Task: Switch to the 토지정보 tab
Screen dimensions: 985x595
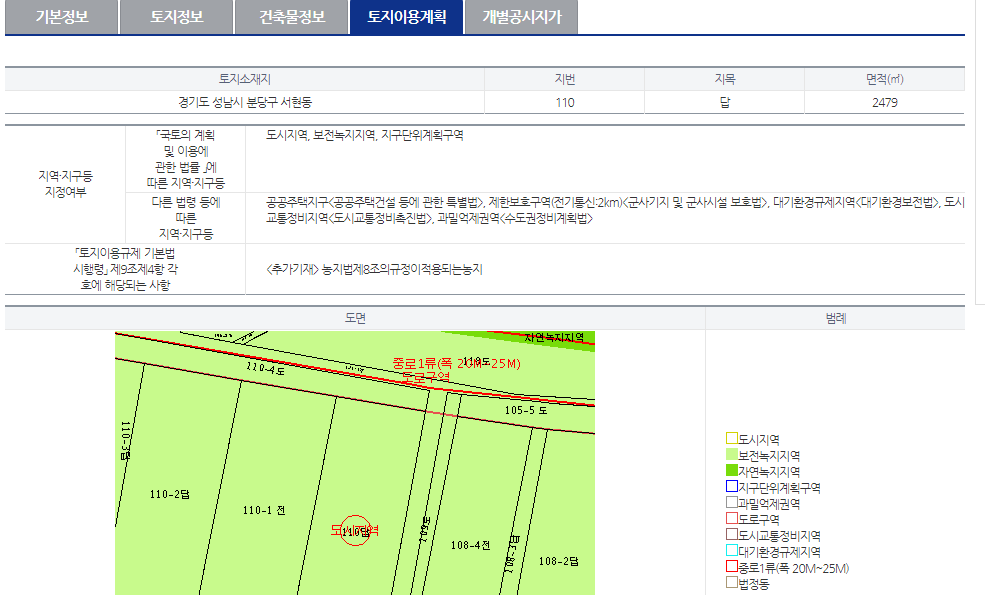Action: pos(177,17)
